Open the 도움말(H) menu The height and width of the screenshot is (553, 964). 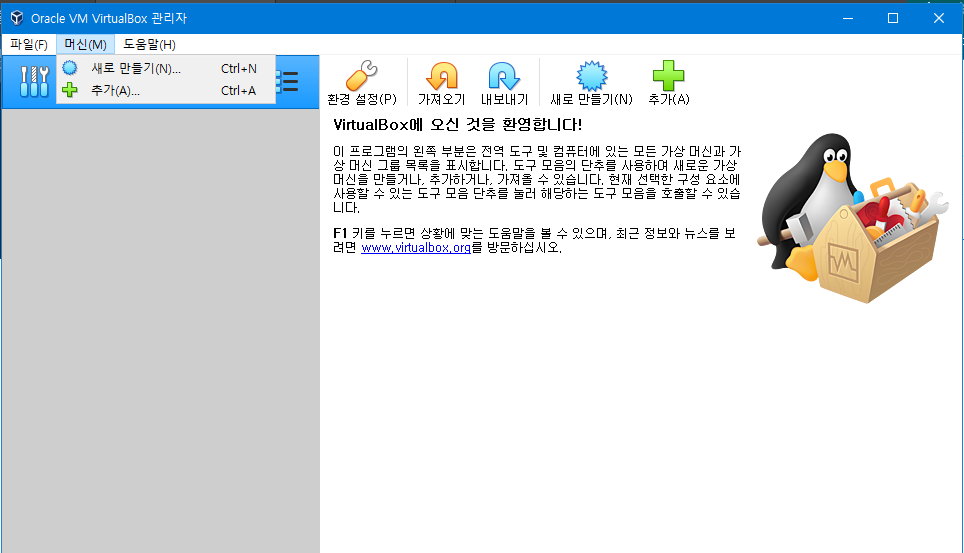point(149,44)
